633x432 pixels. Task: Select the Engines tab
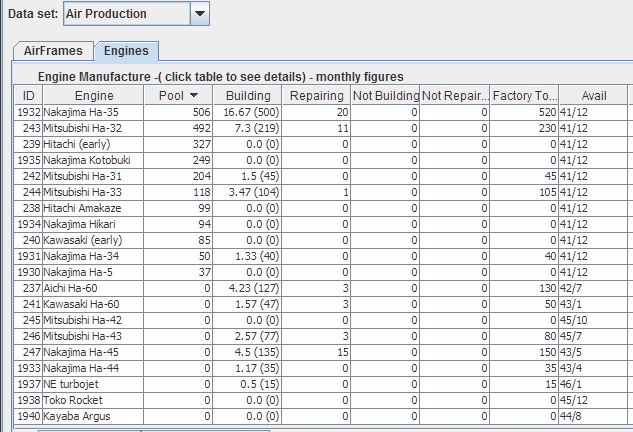126,51
